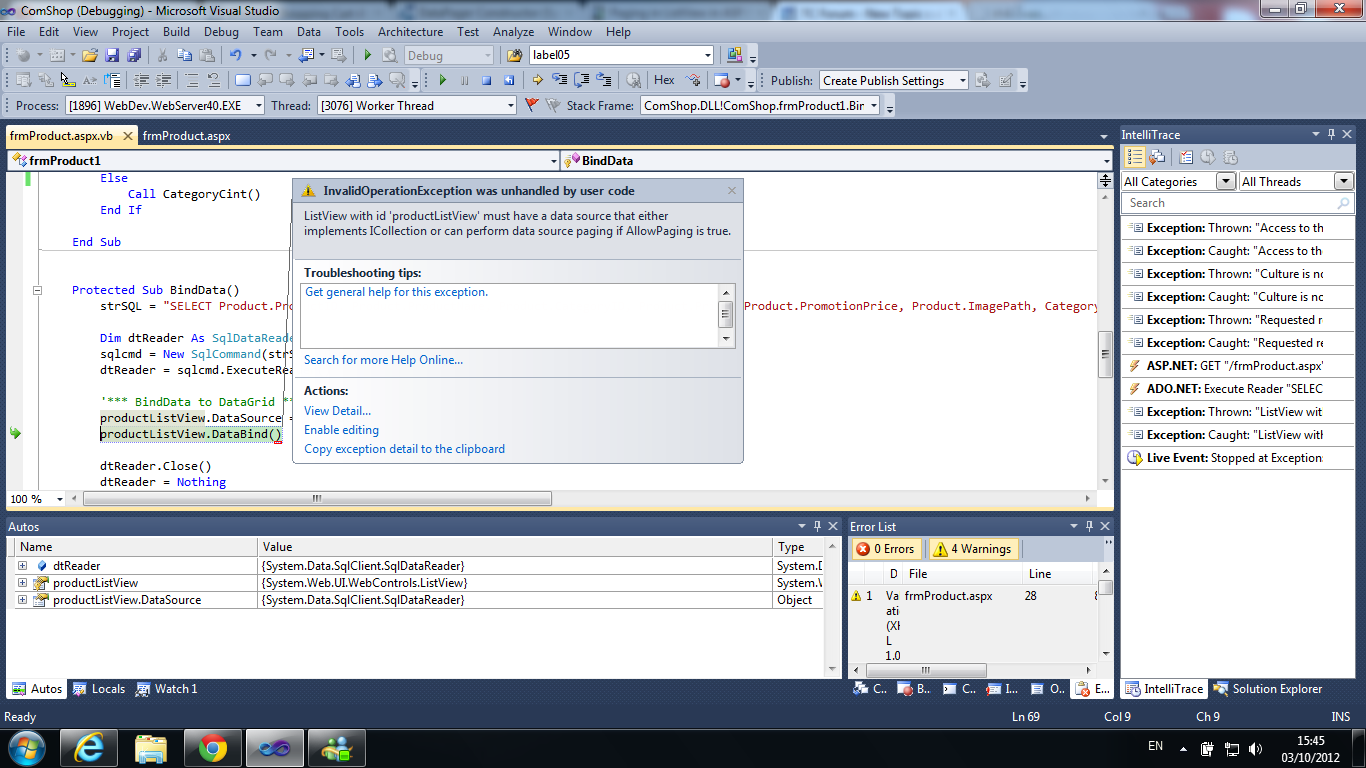Open Internet Explorer from the taskbar
1366x768 pixels.
[x=87, y=748]
